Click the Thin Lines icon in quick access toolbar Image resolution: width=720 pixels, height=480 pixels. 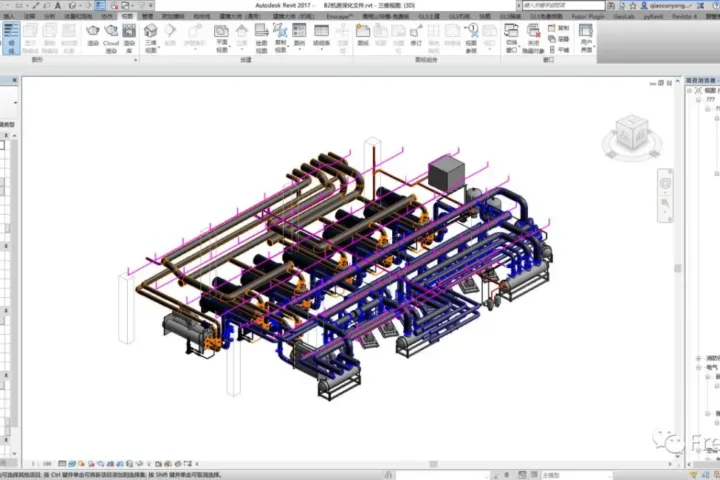(x=100, y=6)
